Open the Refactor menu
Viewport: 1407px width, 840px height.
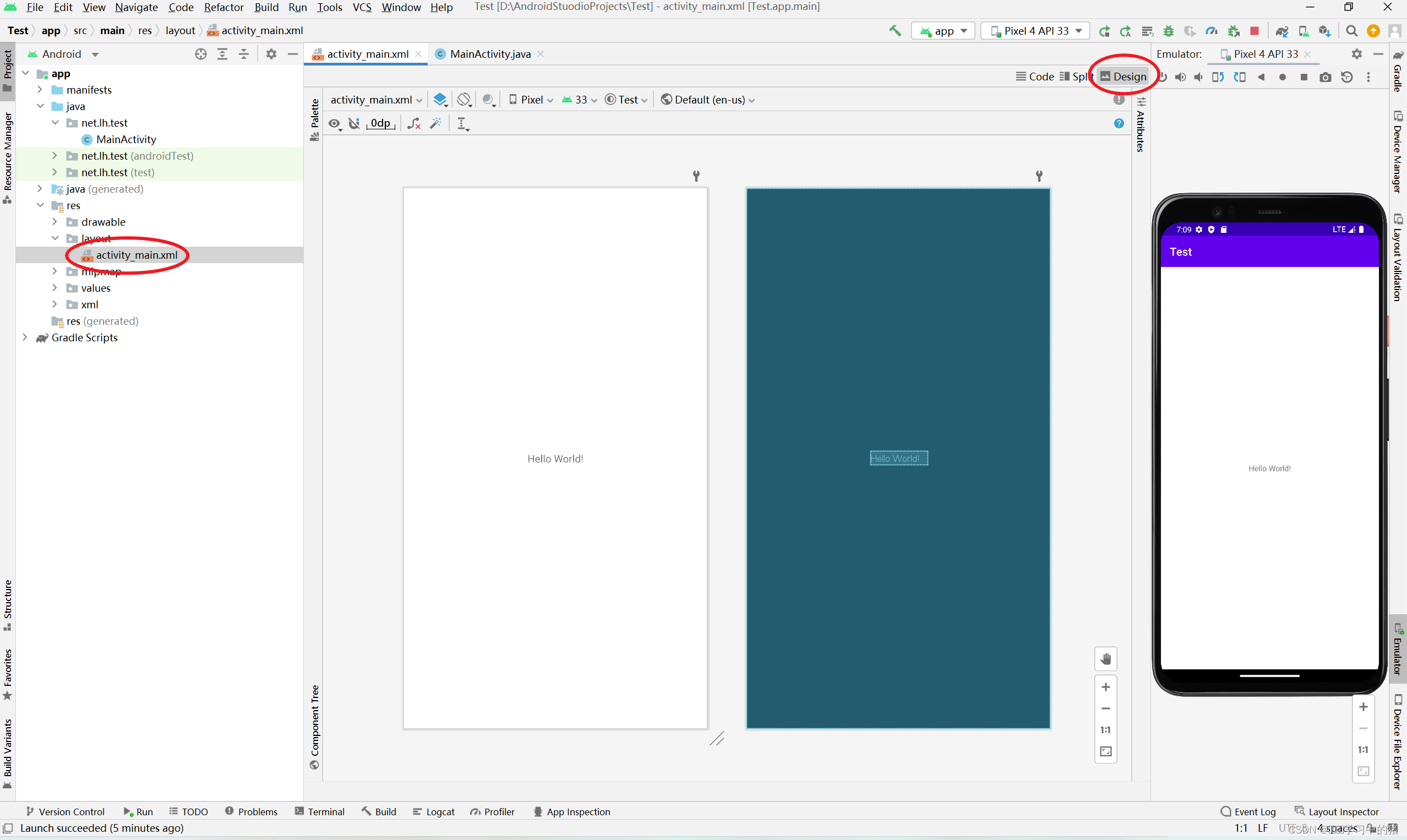223,7
